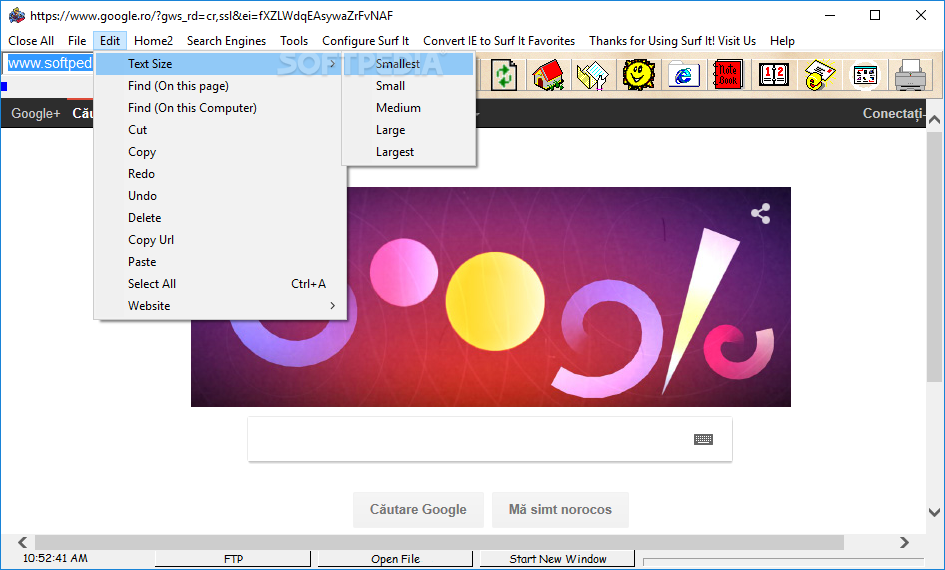Screen dimensions: 945x570
Task: Click the printer icon
Action: [x=910, y=75]
